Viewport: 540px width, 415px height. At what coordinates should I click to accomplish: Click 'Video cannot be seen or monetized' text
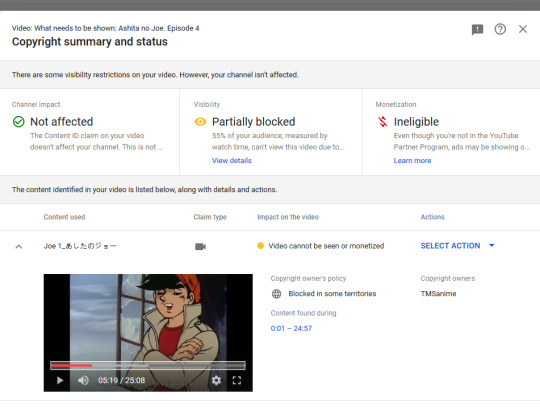tap(326, 246)
